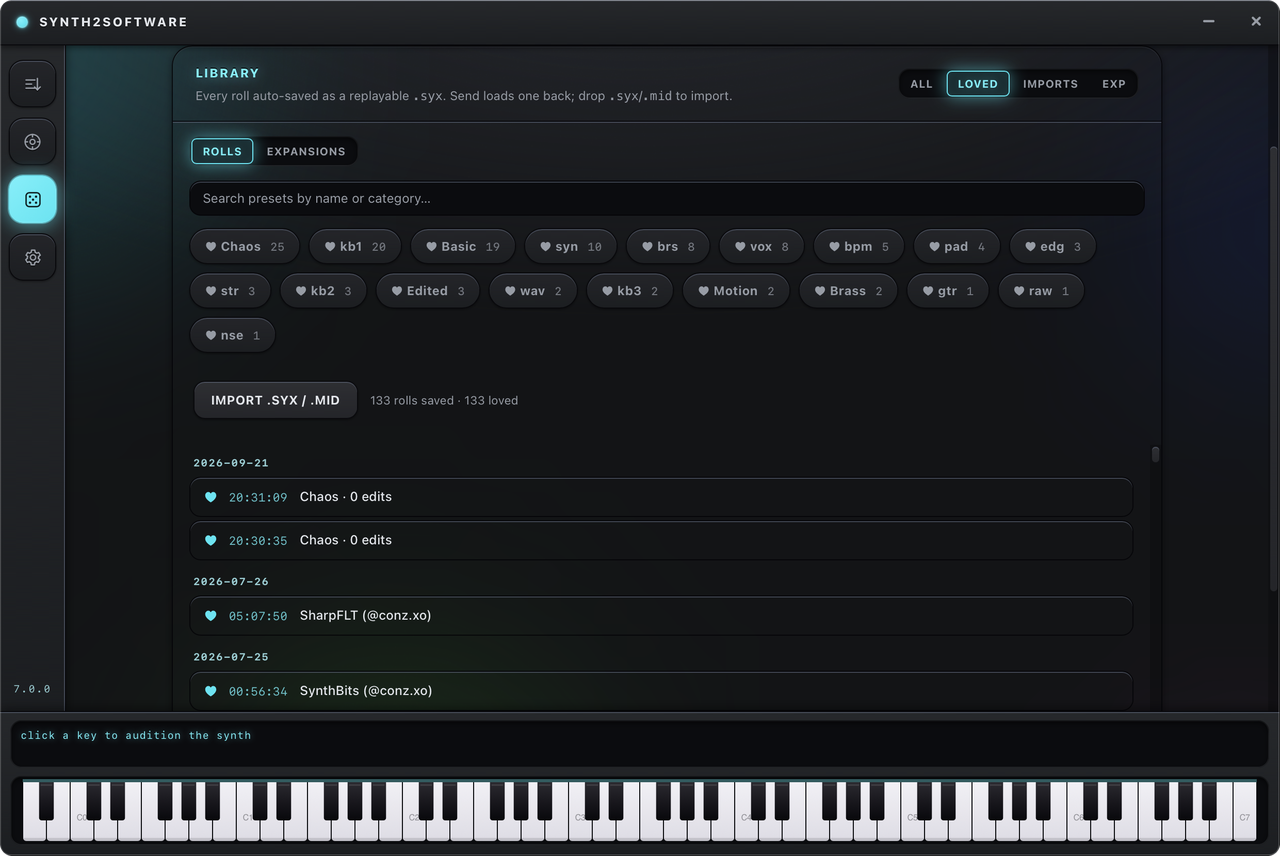Toggle the heart on SharpFLT roll
The width and height of the screenshot is (1280, 856).
click(211, 616)
